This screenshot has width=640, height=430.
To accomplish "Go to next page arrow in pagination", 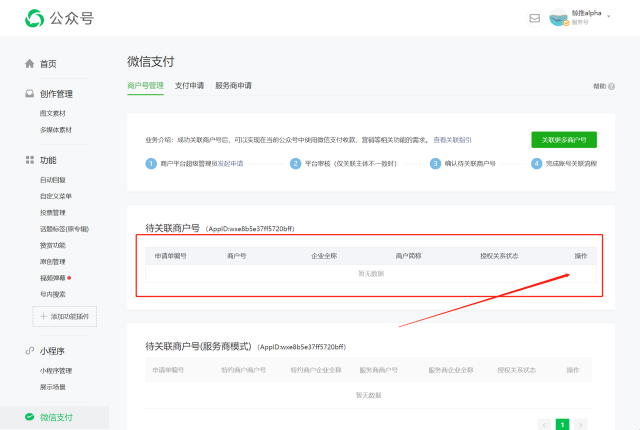I will 581,425.
